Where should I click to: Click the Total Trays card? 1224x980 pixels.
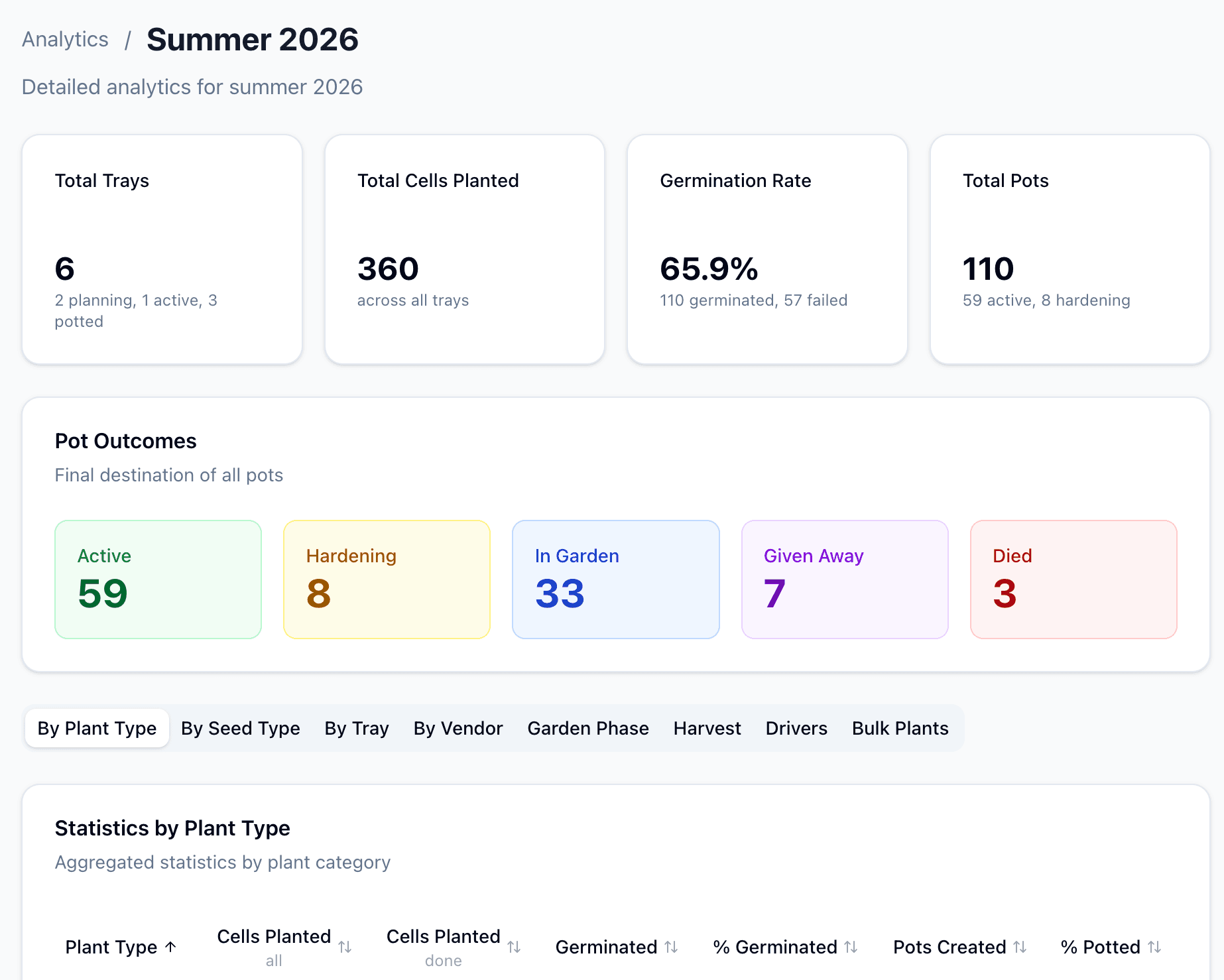click(162, 249)
